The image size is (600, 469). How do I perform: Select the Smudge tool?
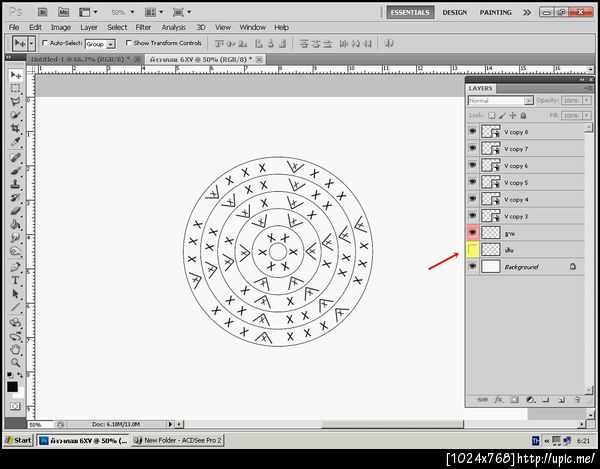(15, 238)
